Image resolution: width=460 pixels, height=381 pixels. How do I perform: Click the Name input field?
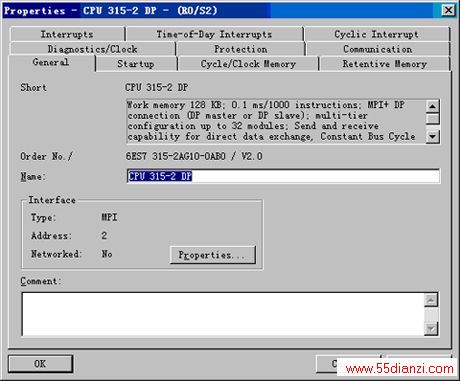tap(283, 176)
